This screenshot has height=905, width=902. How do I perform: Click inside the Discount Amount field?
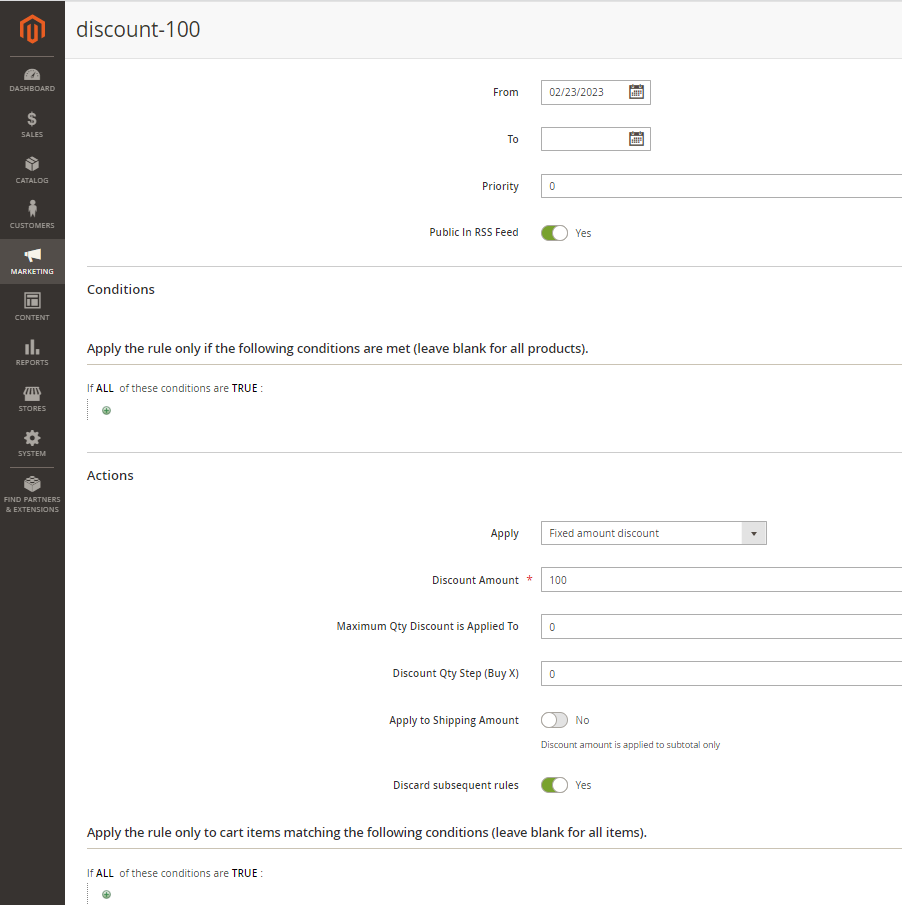click(650, 579)
